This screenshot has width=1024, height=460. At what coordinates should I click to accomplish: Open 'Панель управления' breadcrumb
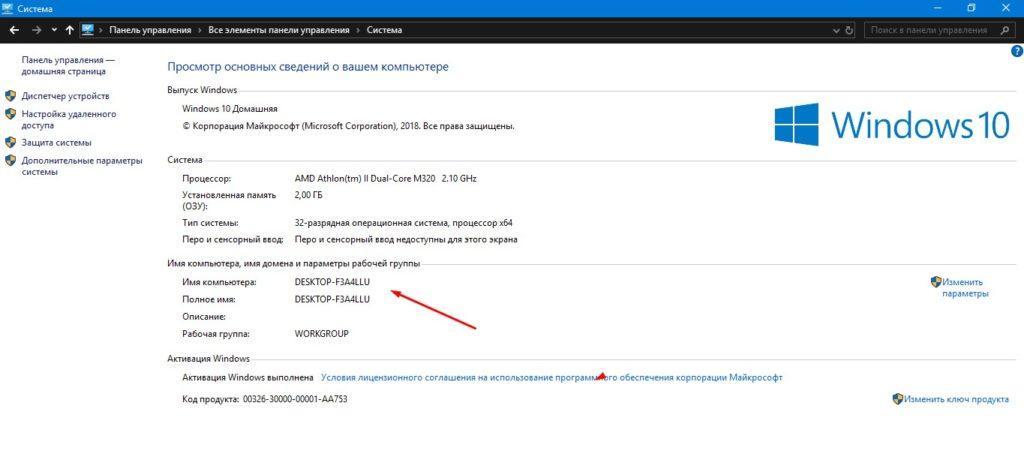150,30
